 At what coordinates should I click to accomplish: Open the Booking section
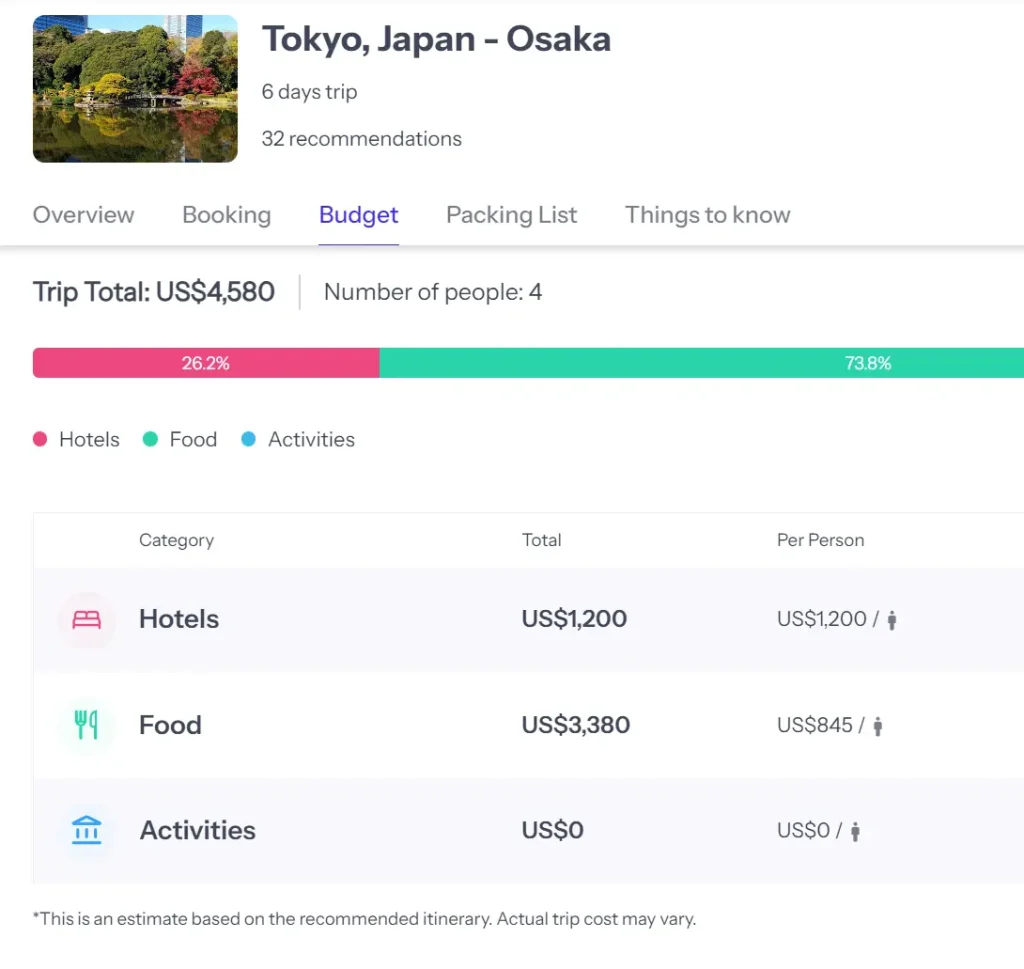[226, 215]
